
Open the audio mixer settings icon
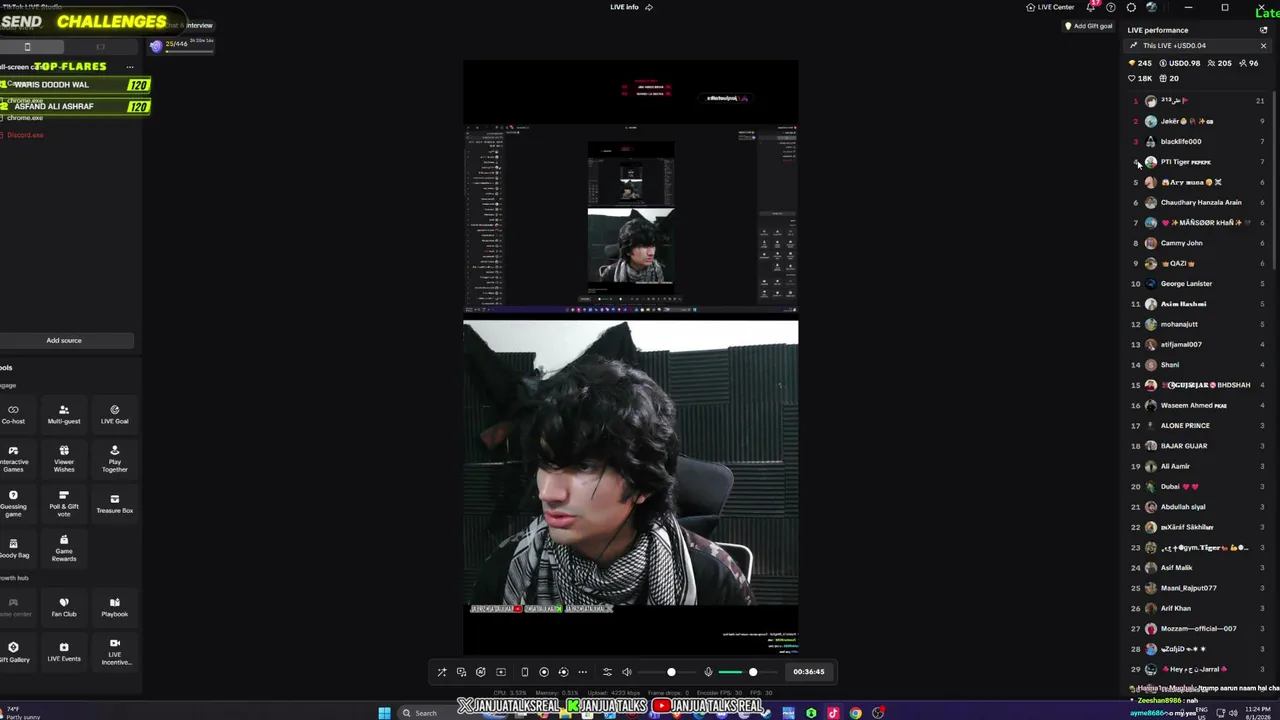pos(607,672)
